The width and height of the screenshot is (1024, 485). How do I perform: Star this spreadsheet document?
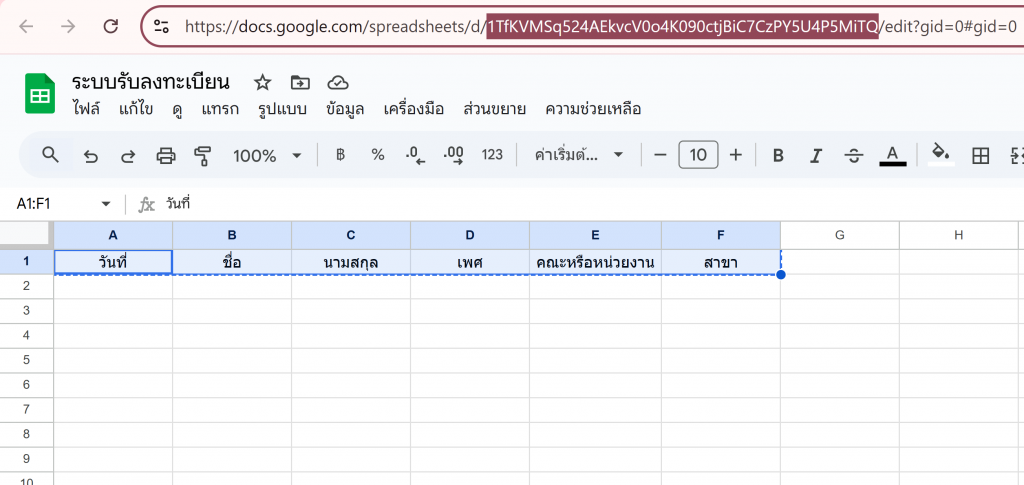pos(262,82)
